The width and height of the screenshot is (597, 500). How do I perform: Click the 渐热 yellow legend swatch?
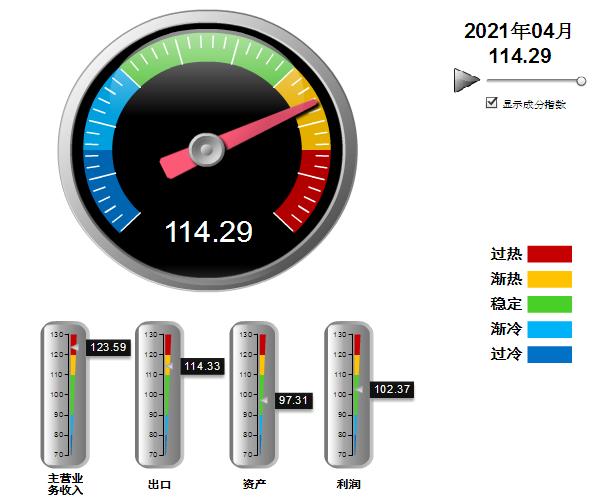pos(549,279)
